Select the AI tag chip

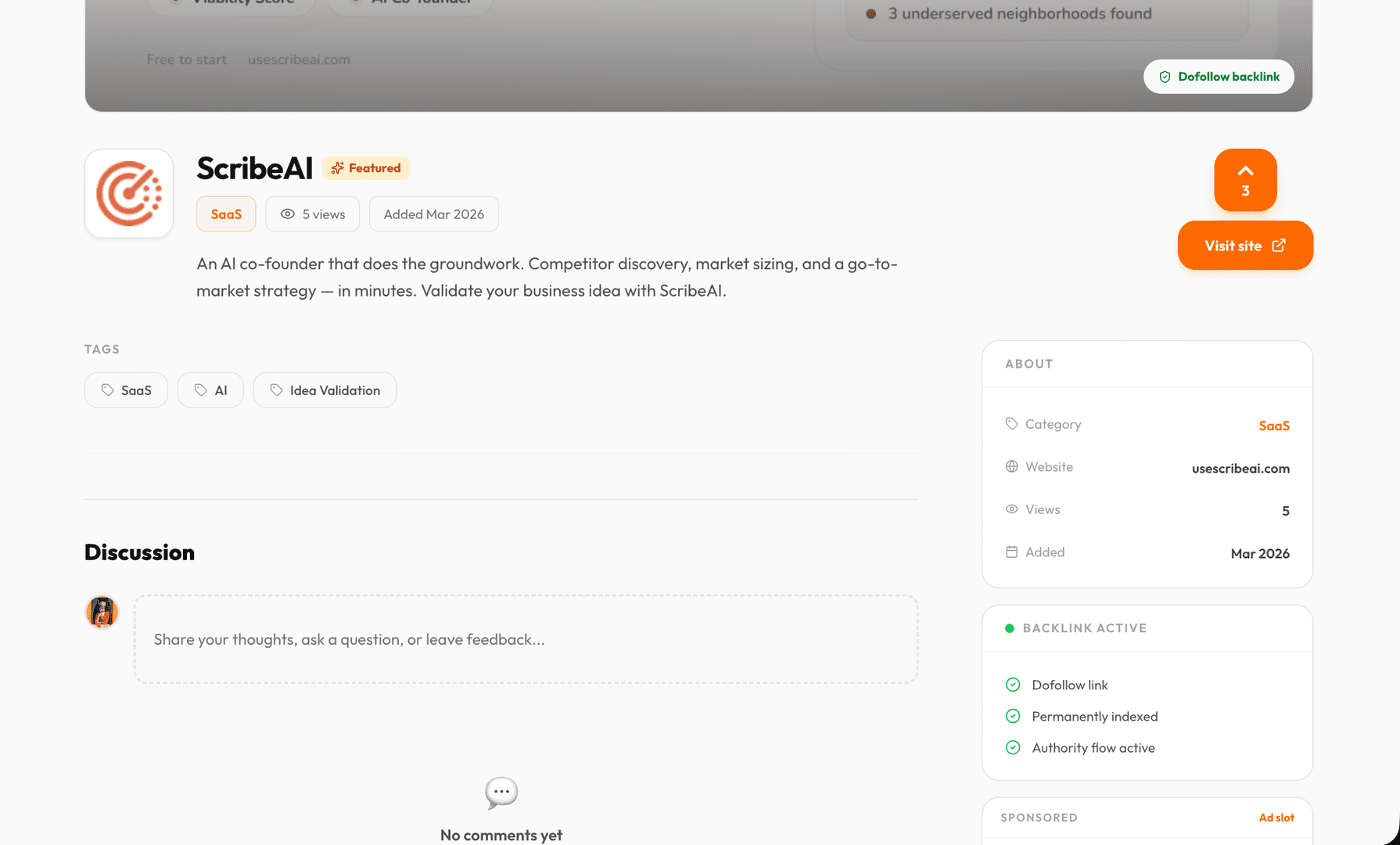click(x=210, y=390)
